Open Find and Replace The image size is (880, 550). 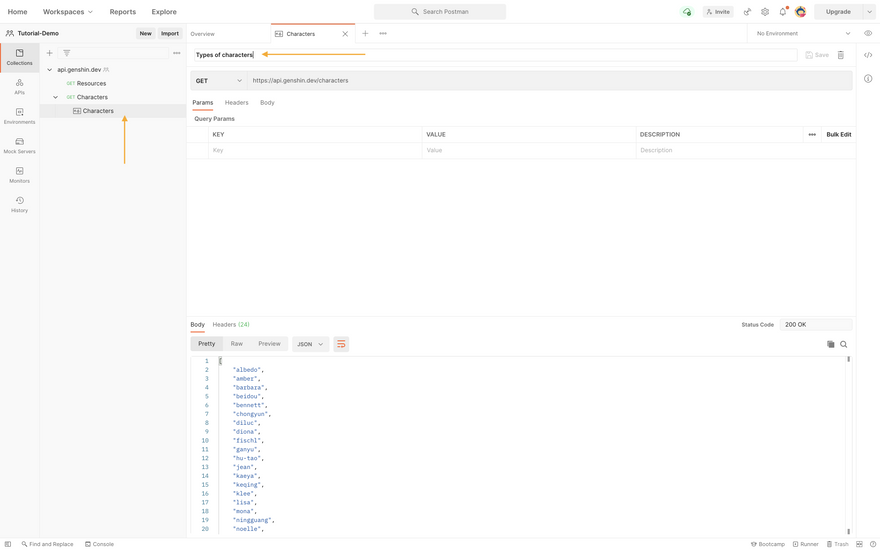[x=47, y=544]
